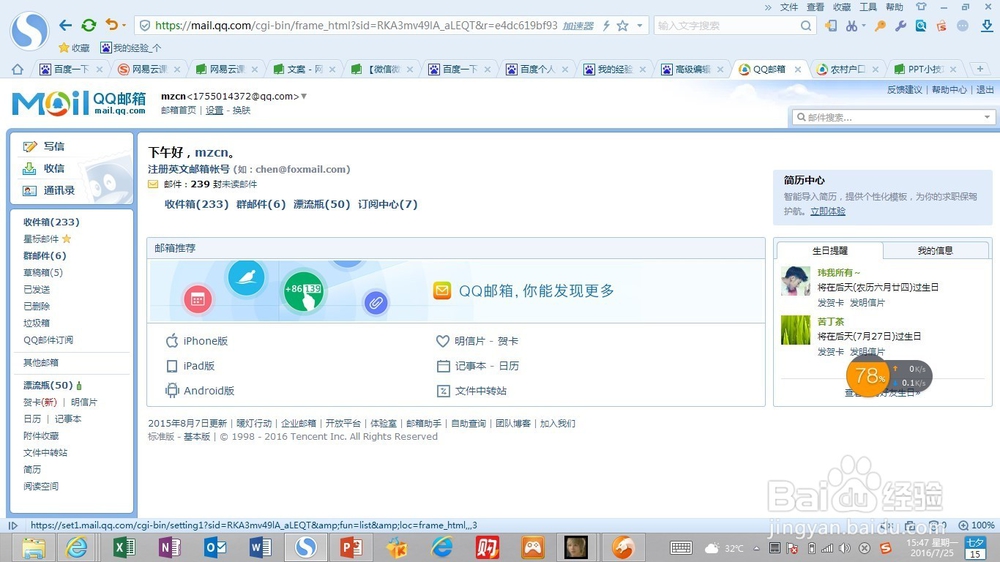This screenshot has width=1000, height=562.
Task: Open a new browser tab with plus button
Action: tap(980, 69)
